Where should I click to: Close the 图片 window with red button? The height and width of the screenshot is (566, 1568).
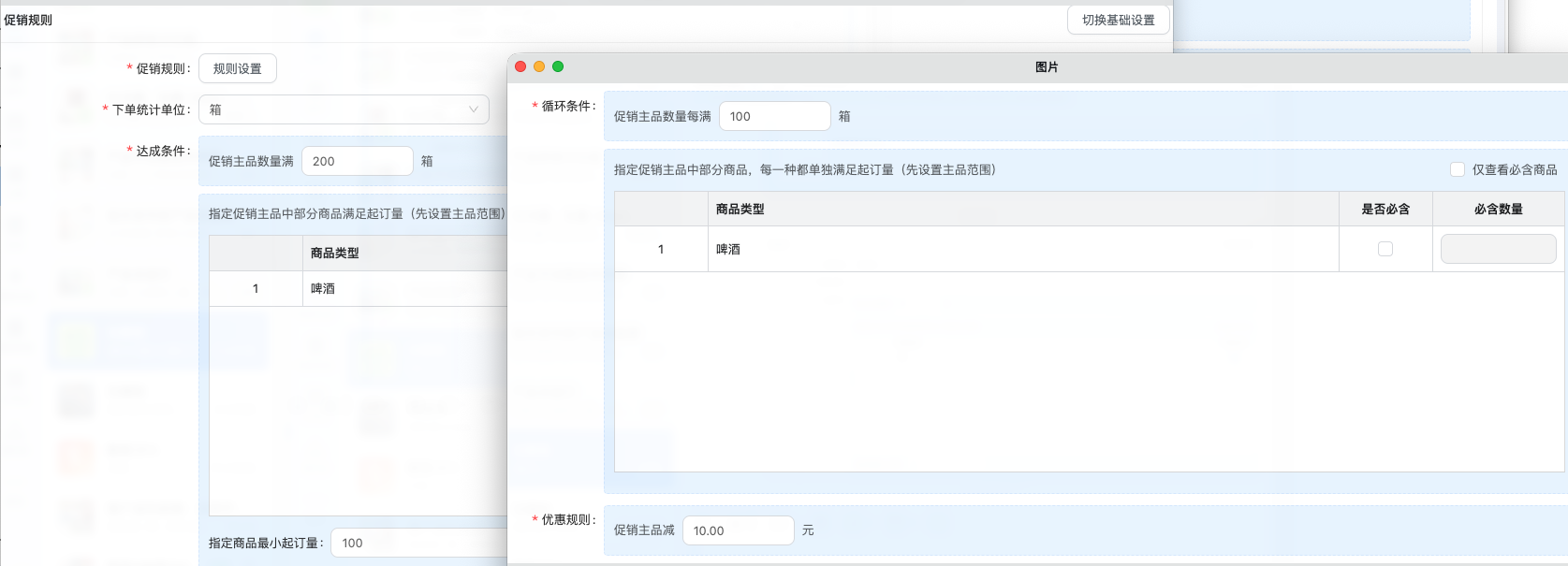click(520, 66)
